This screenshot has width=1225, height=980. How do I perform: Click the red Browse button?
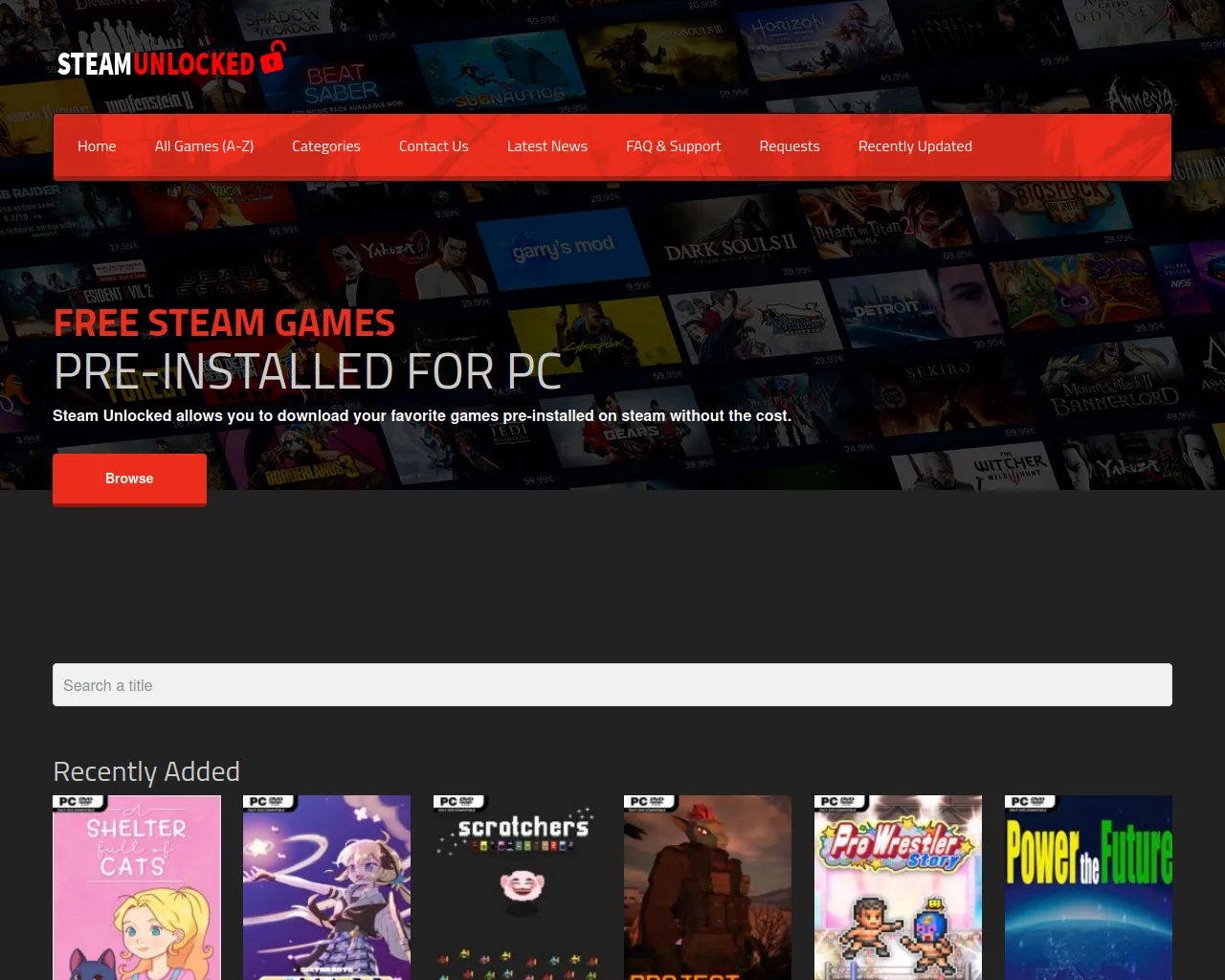[x=129, y=479]
